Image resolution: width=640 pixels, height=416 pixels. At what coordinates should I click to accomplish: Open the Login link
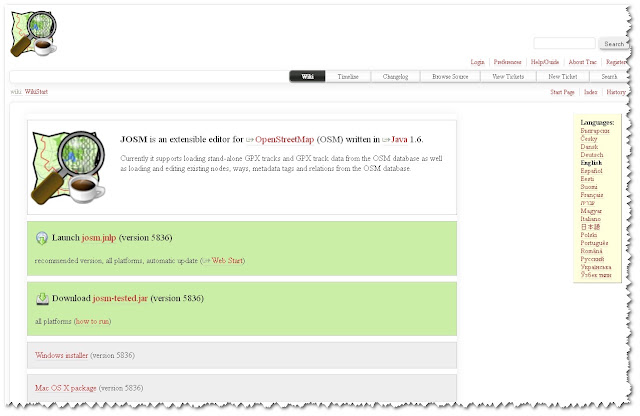[x=477, y=62]
